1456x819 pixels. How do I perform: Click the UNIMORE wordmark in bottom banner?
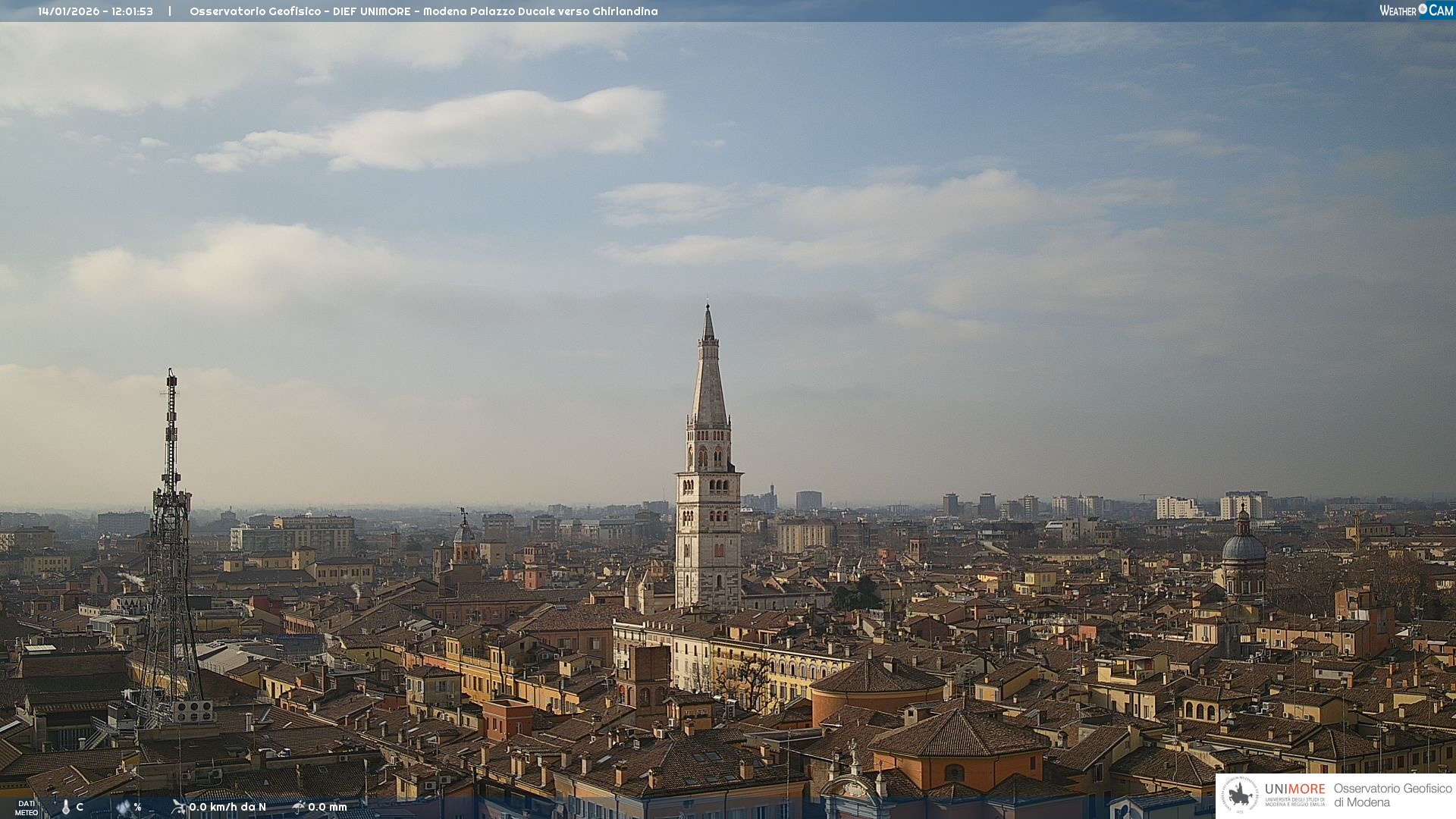[1294, 789]
